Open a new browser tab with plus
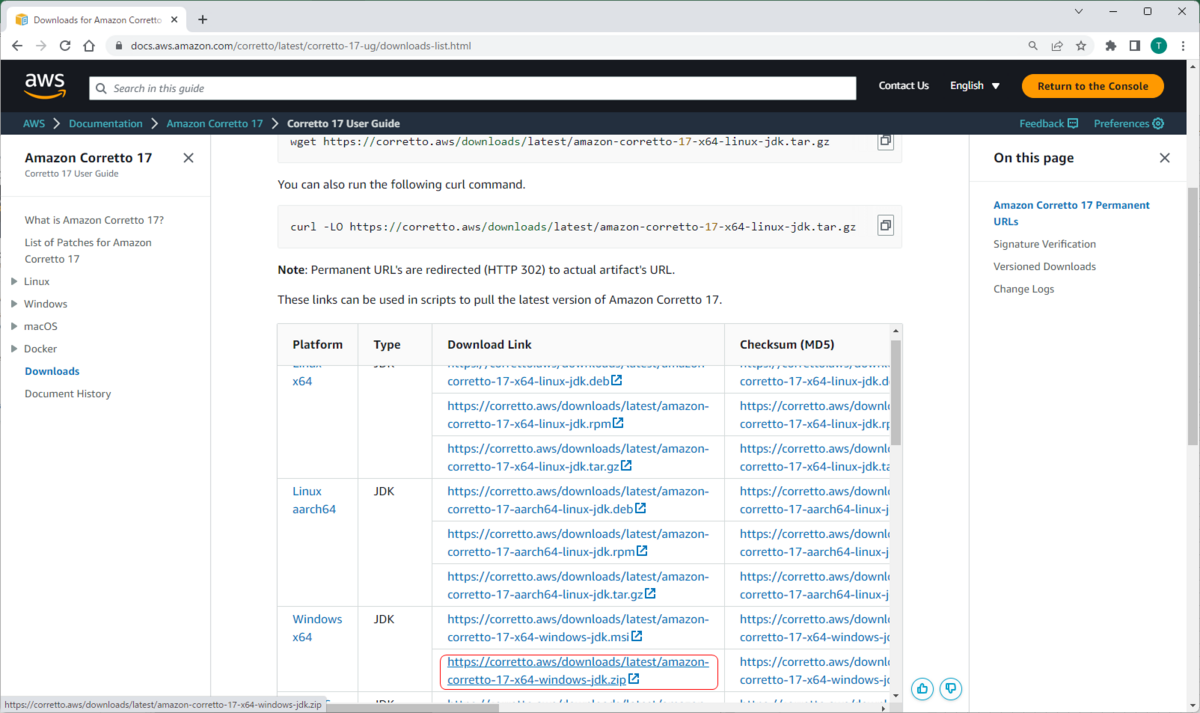This screenshot has width=1200, height=713. point(202,19)
